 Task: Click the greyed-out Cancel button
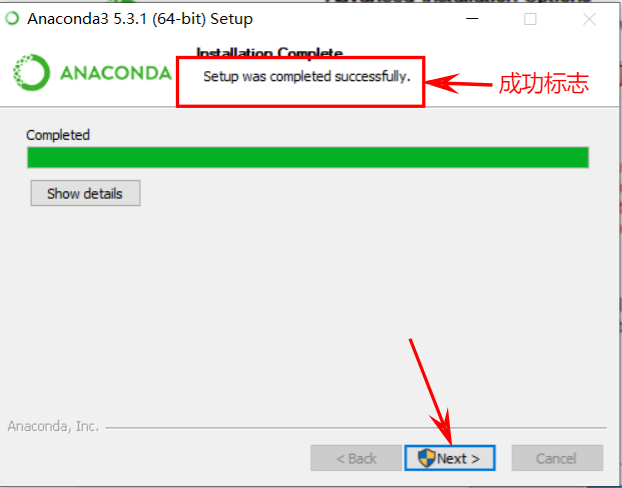click(557, 458)
